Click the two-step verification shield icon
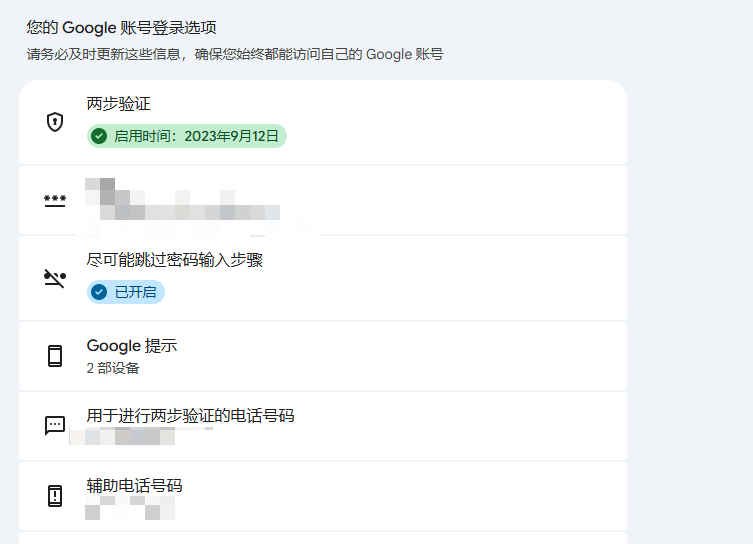Screen dimensions: 753x544 (x=55, y=122)
